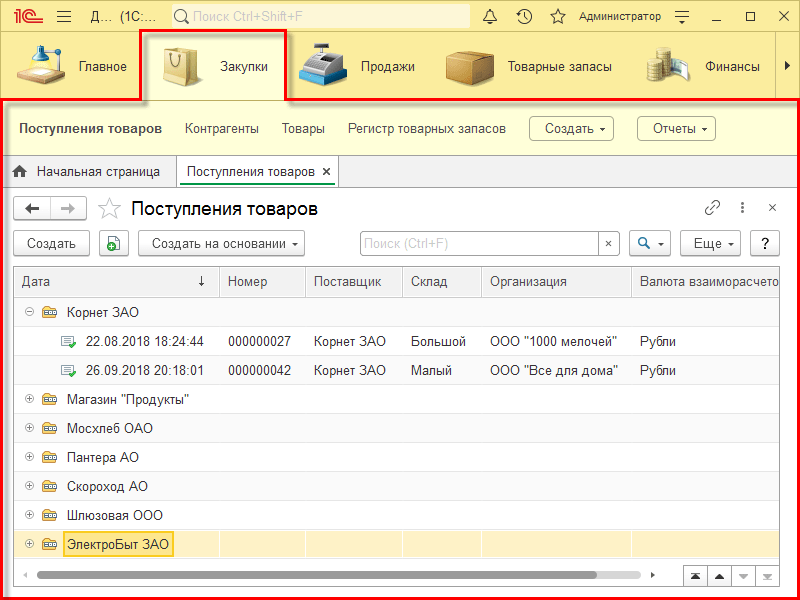Expand the ЭлектроБыт ЗАО group

click(29, 544)
